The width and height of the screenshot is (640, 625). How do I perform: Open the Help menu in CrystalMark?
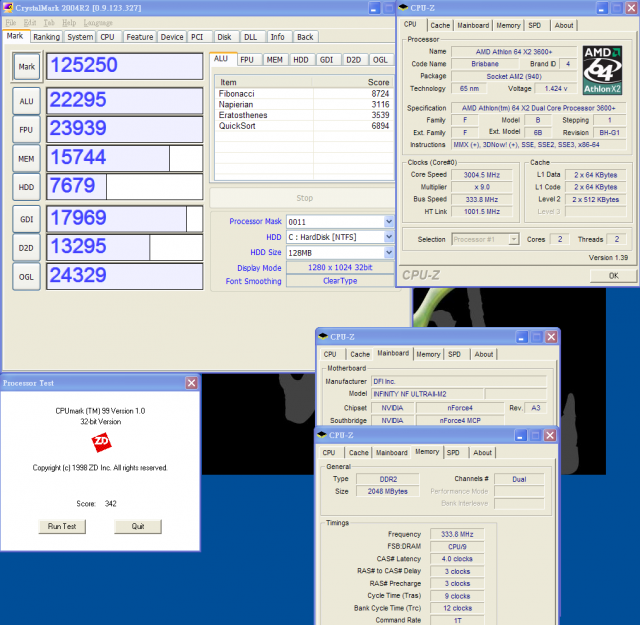click(x=69, y=23)
